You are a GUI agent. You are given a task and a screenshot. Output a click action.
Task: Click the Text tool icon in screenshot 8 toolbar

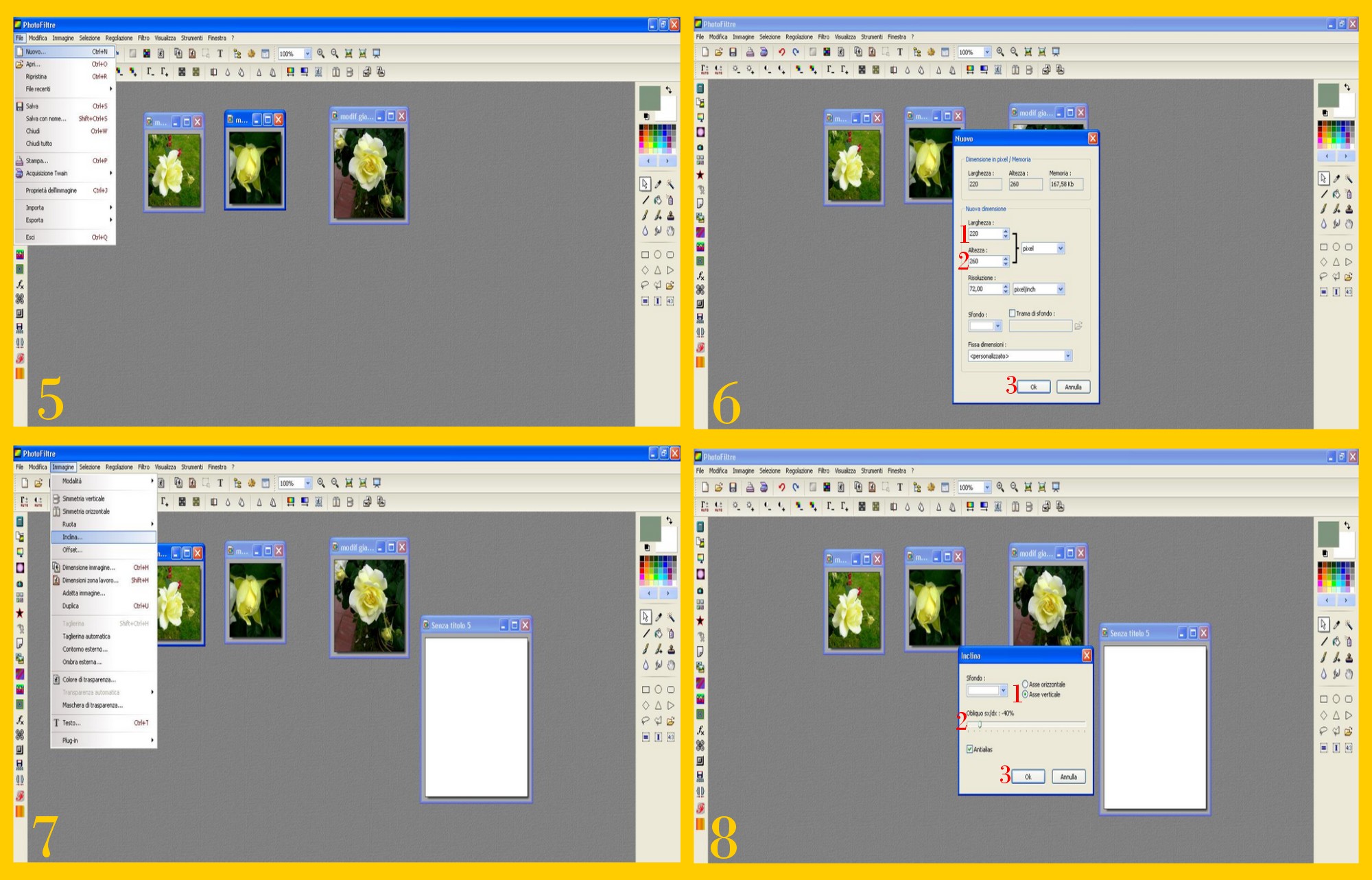pyautogui.click(x=900, y=487)
